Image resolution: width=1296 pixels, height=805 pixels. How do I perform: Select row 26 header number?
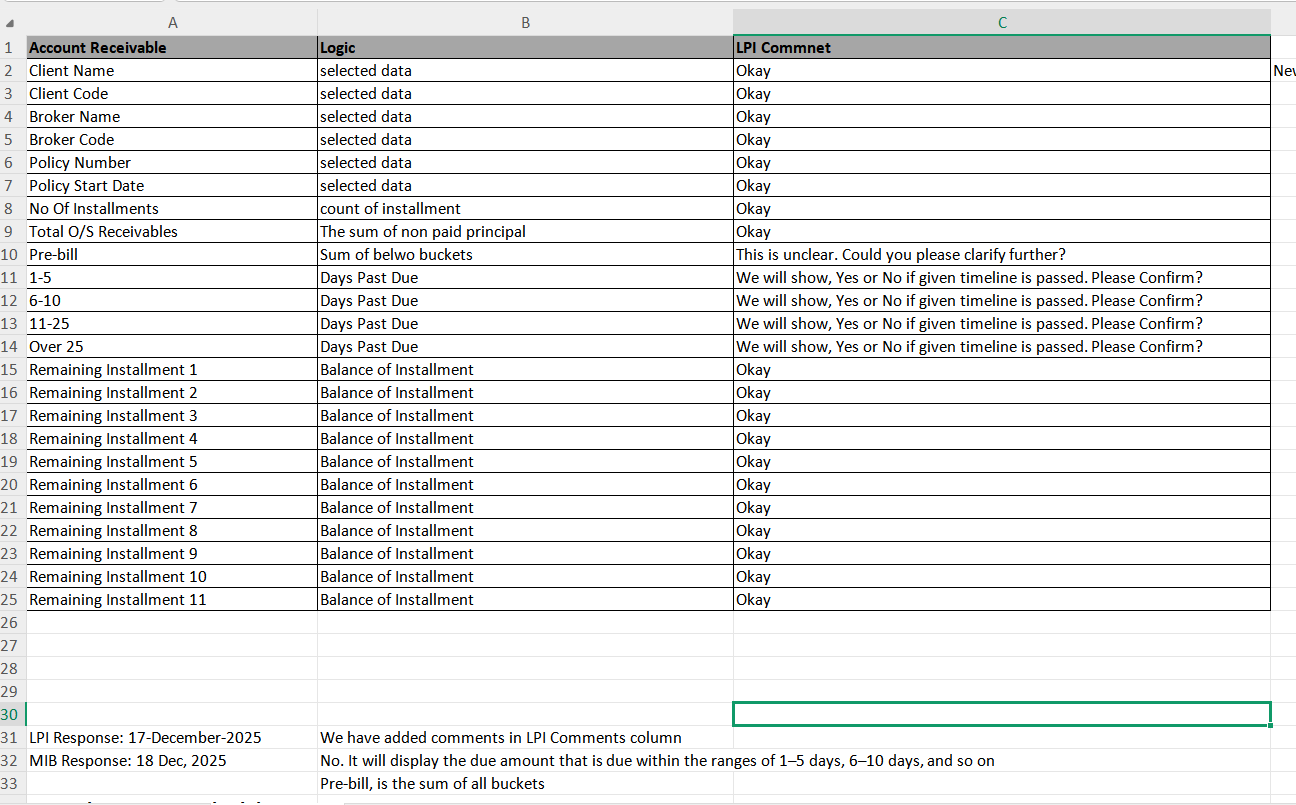tap(11, 623)
